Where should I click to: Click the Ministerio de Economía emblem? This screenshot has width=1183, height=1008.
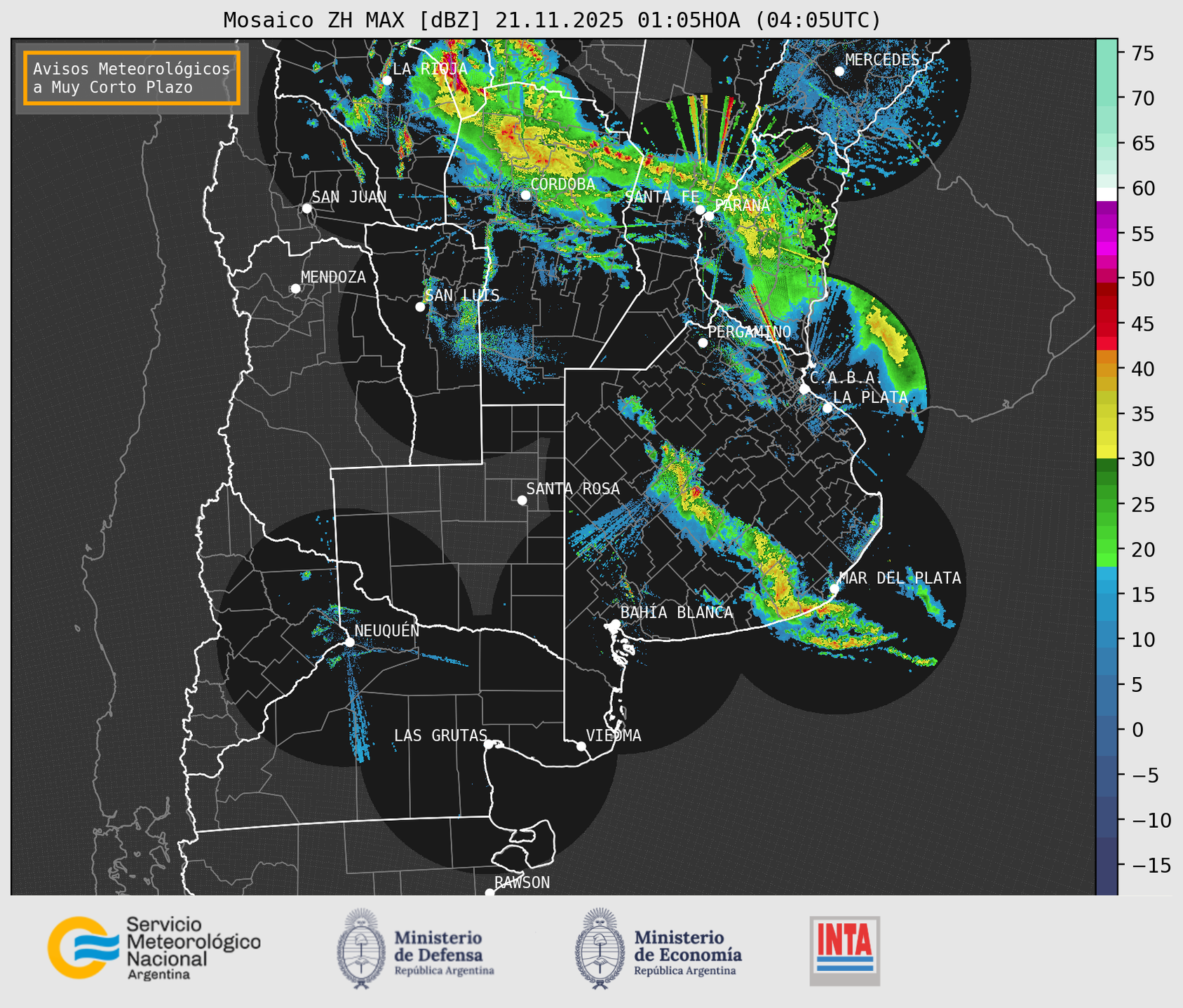tap(600, 948)
